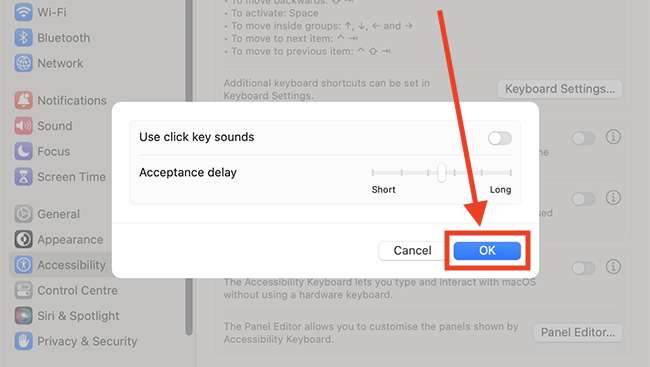Click the Cancel button
This screenshot has height=367, width=650.
coord(412,250)
